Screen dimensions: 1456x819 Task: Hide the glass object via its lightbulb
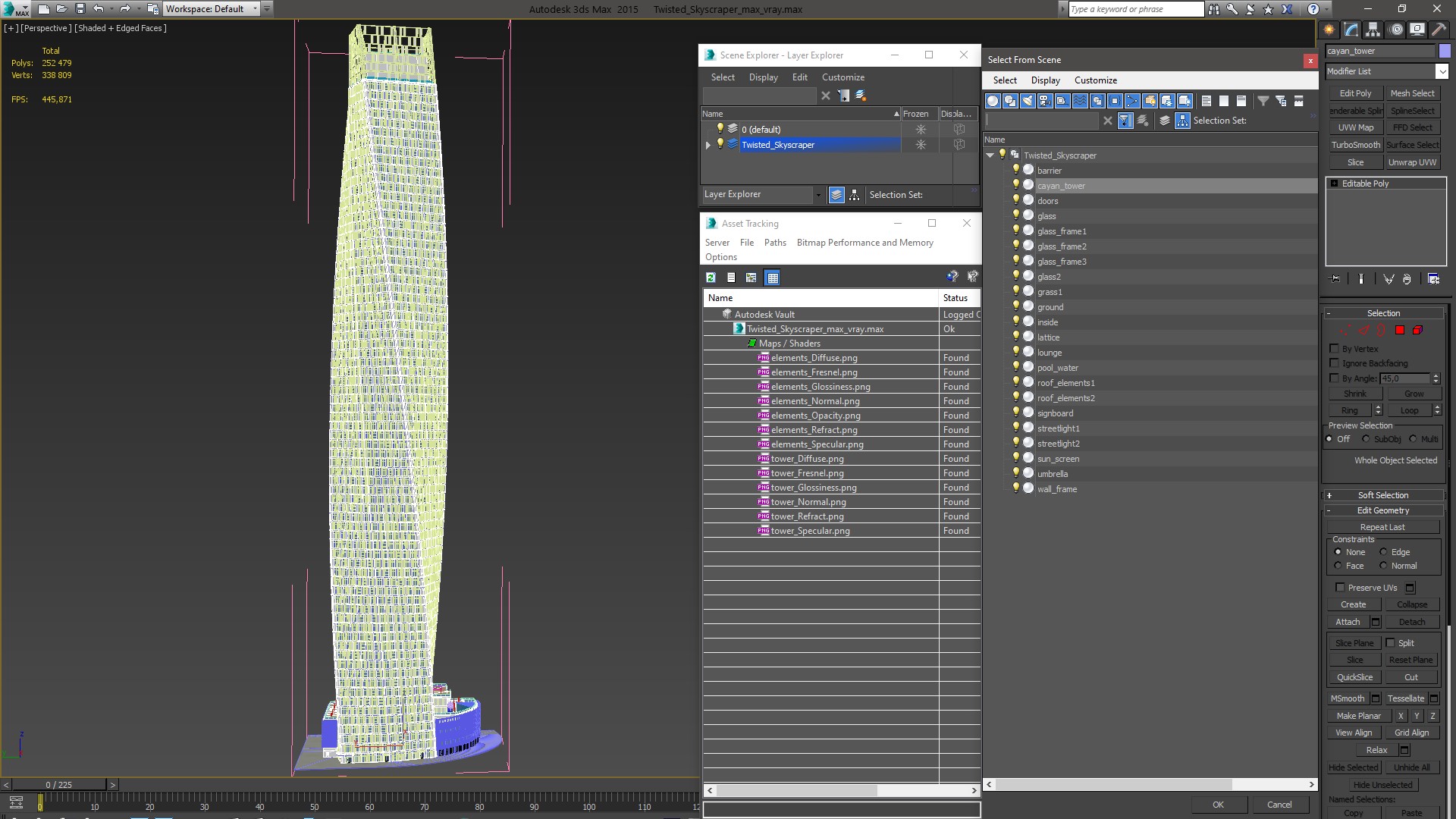1016,215
